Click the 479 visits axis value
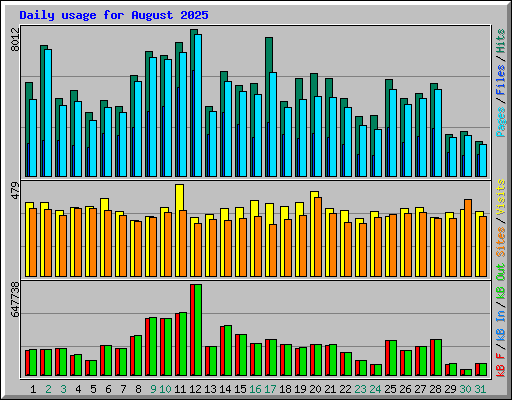The image size is (512, 400). [x=15, y=191]
